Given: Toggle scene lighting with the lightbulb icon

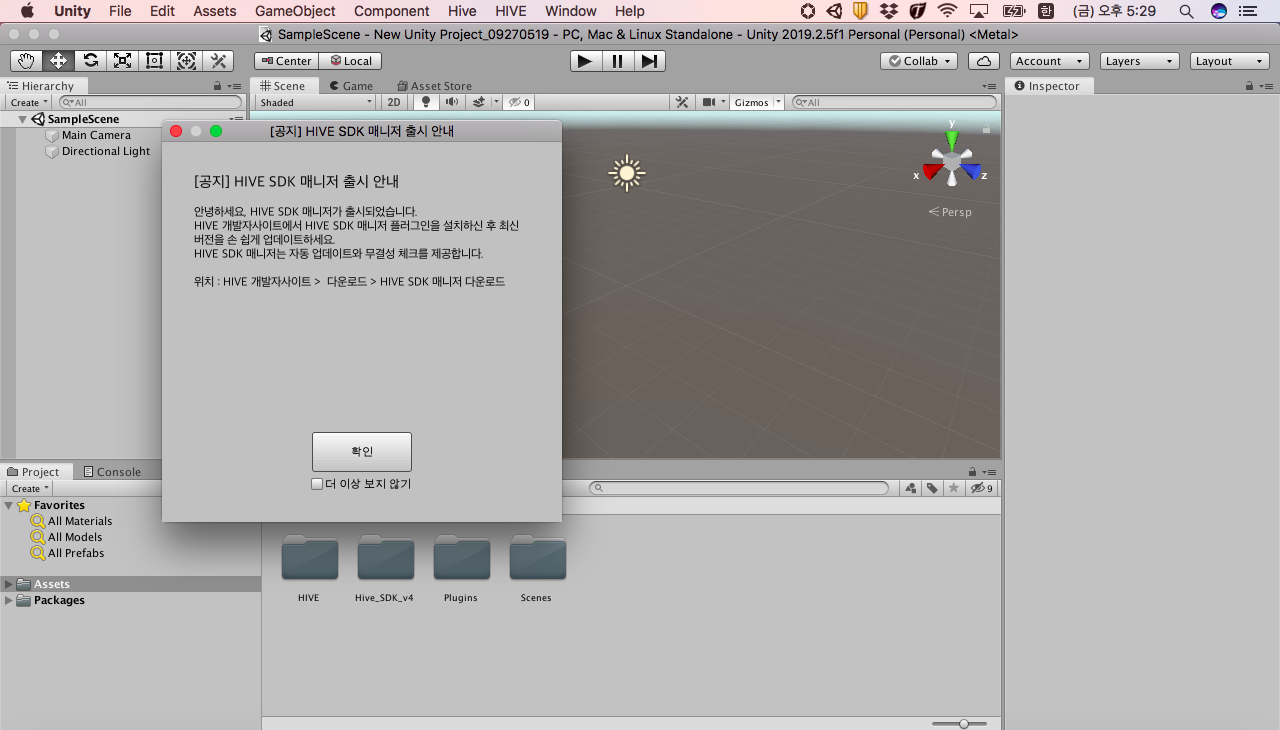Looking at the screenshot, I should click(426, 102).
